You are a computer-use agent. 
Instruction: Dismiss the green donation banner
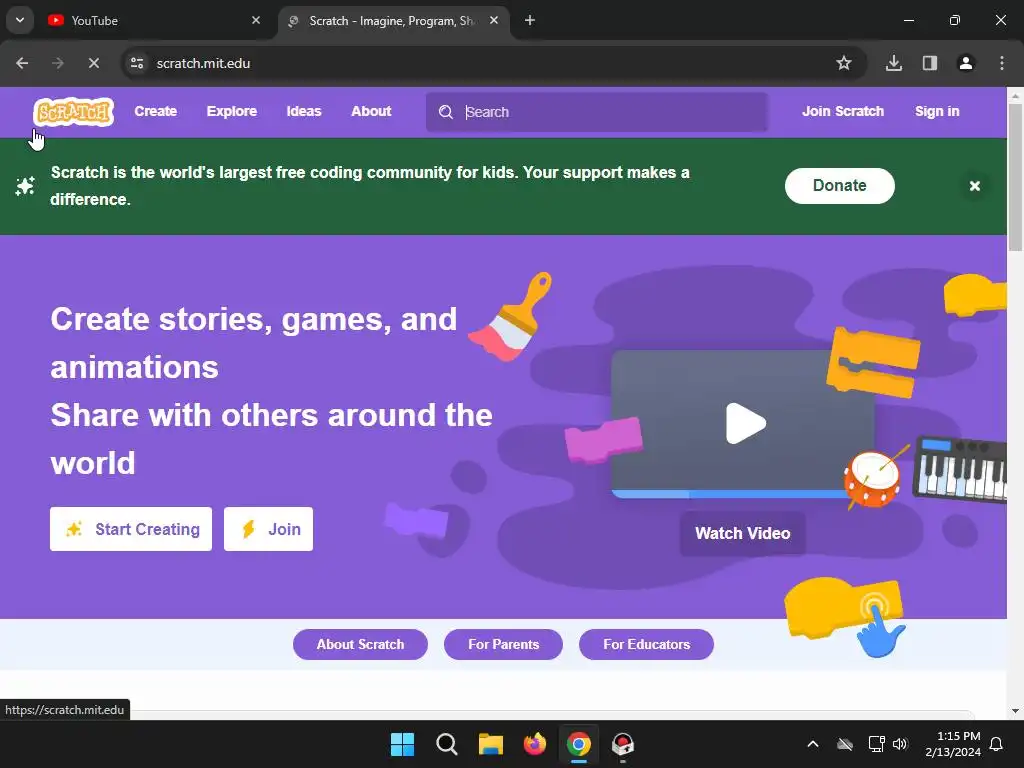click(x=974, y=186)
